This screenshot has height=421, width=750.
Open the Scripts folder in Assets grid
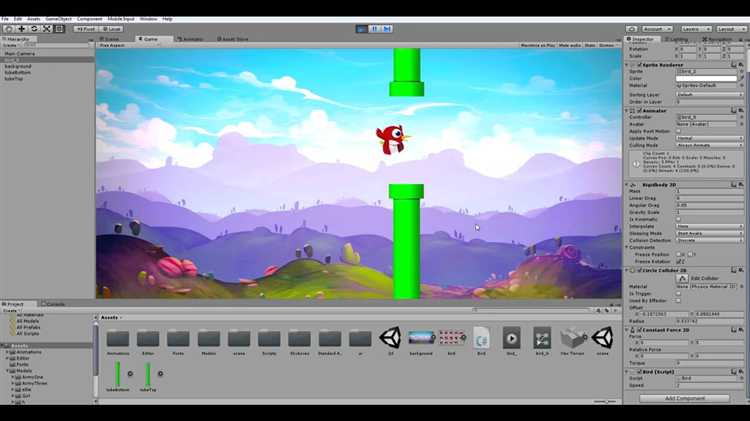(269, 339)
